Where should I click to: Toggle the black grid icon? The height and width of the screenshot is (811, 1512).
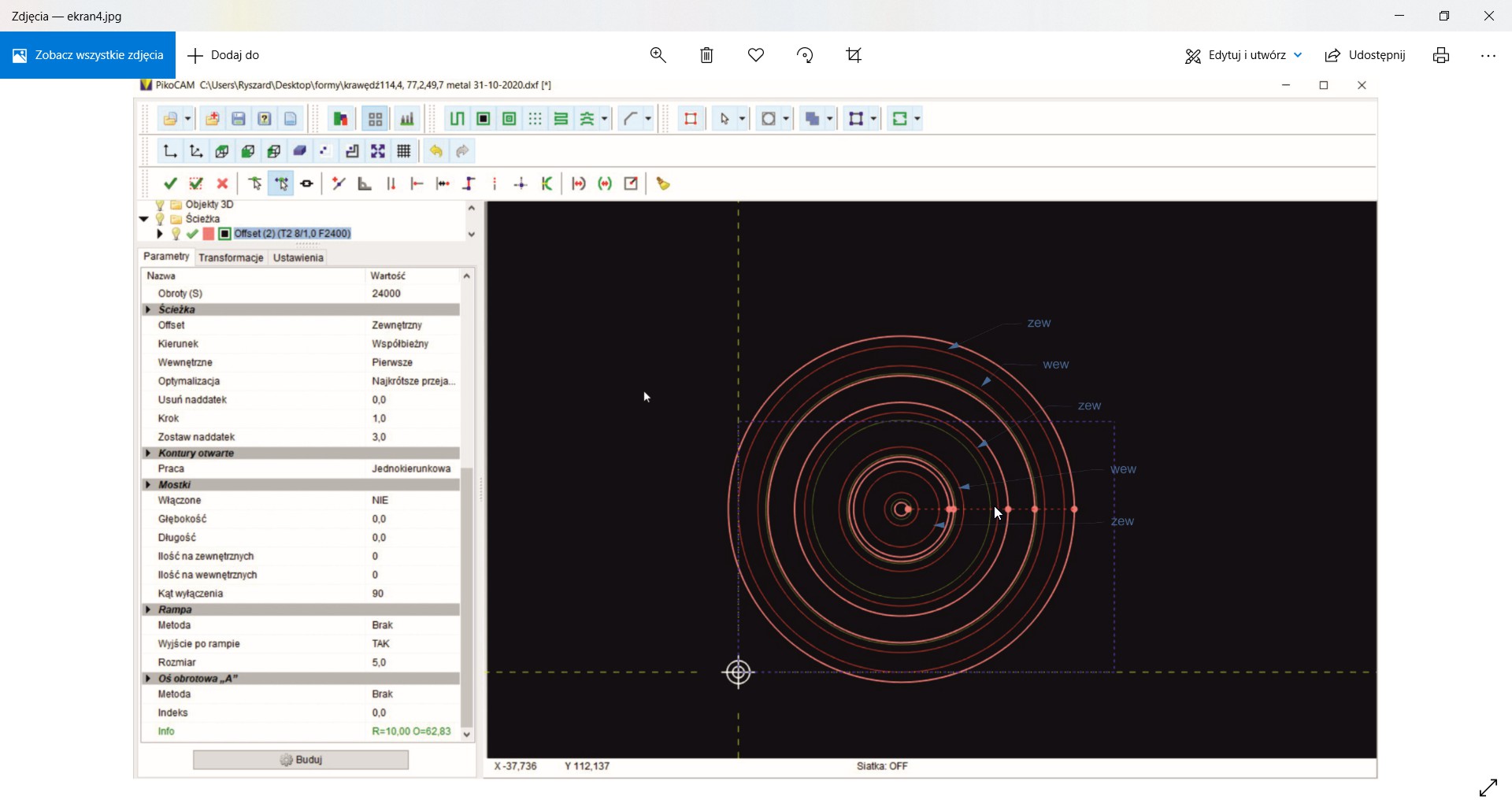pos(405,152)
